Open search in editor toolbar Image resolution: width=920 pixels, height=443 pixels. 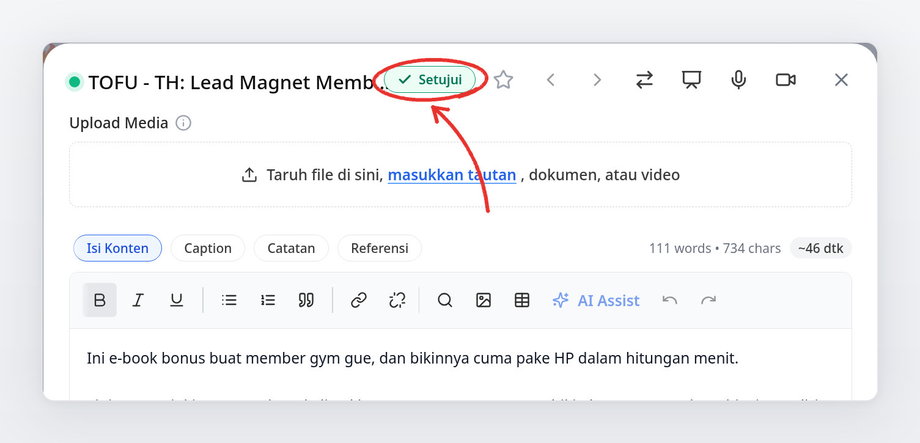[445, 300]
